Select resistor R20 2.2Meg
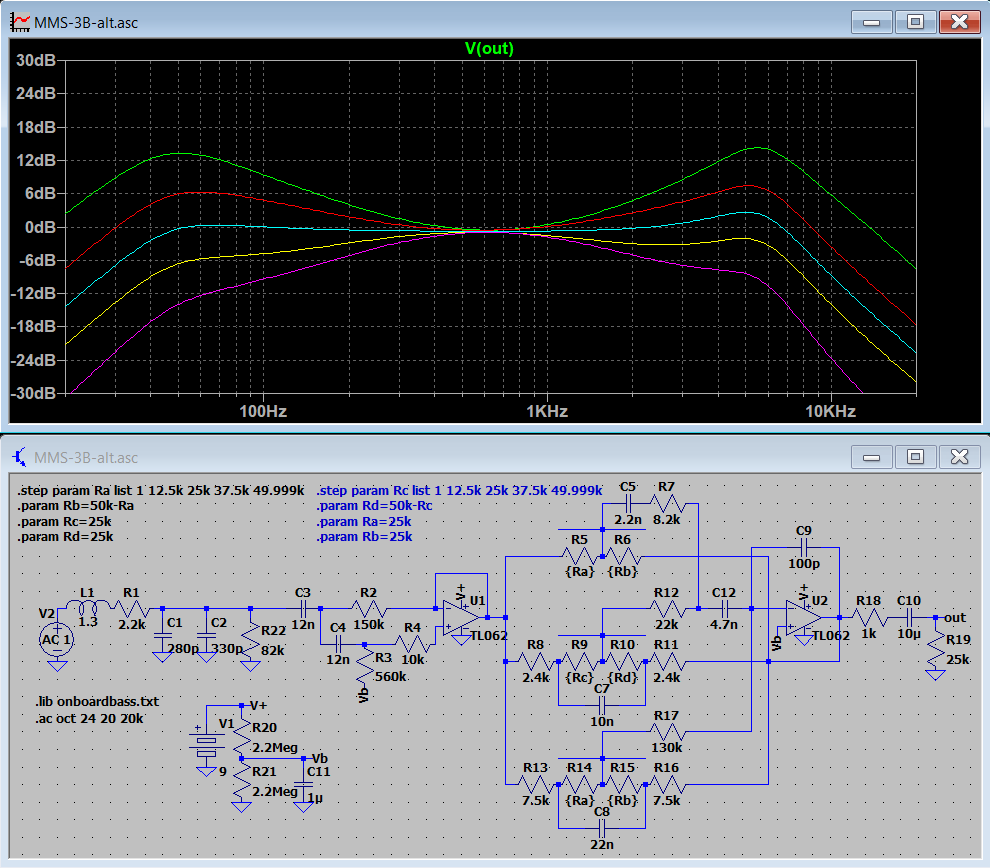The width and height of the screenshot is (990, 868). 242,736
